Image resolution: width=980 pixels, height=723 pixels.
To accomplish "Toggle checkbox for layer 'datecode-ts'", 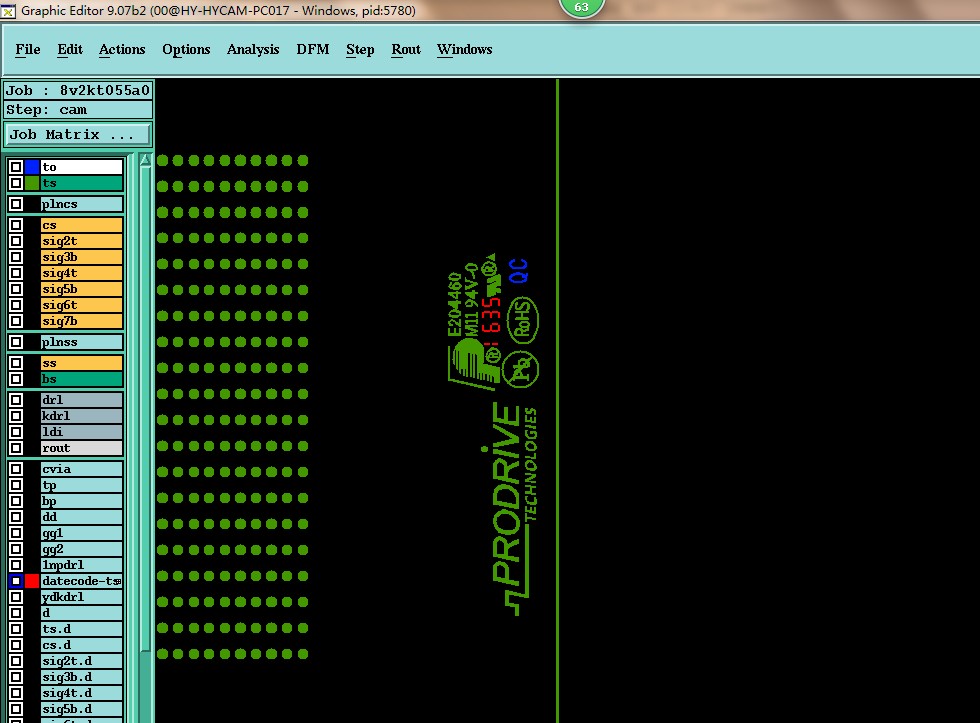I will point(16,581).
